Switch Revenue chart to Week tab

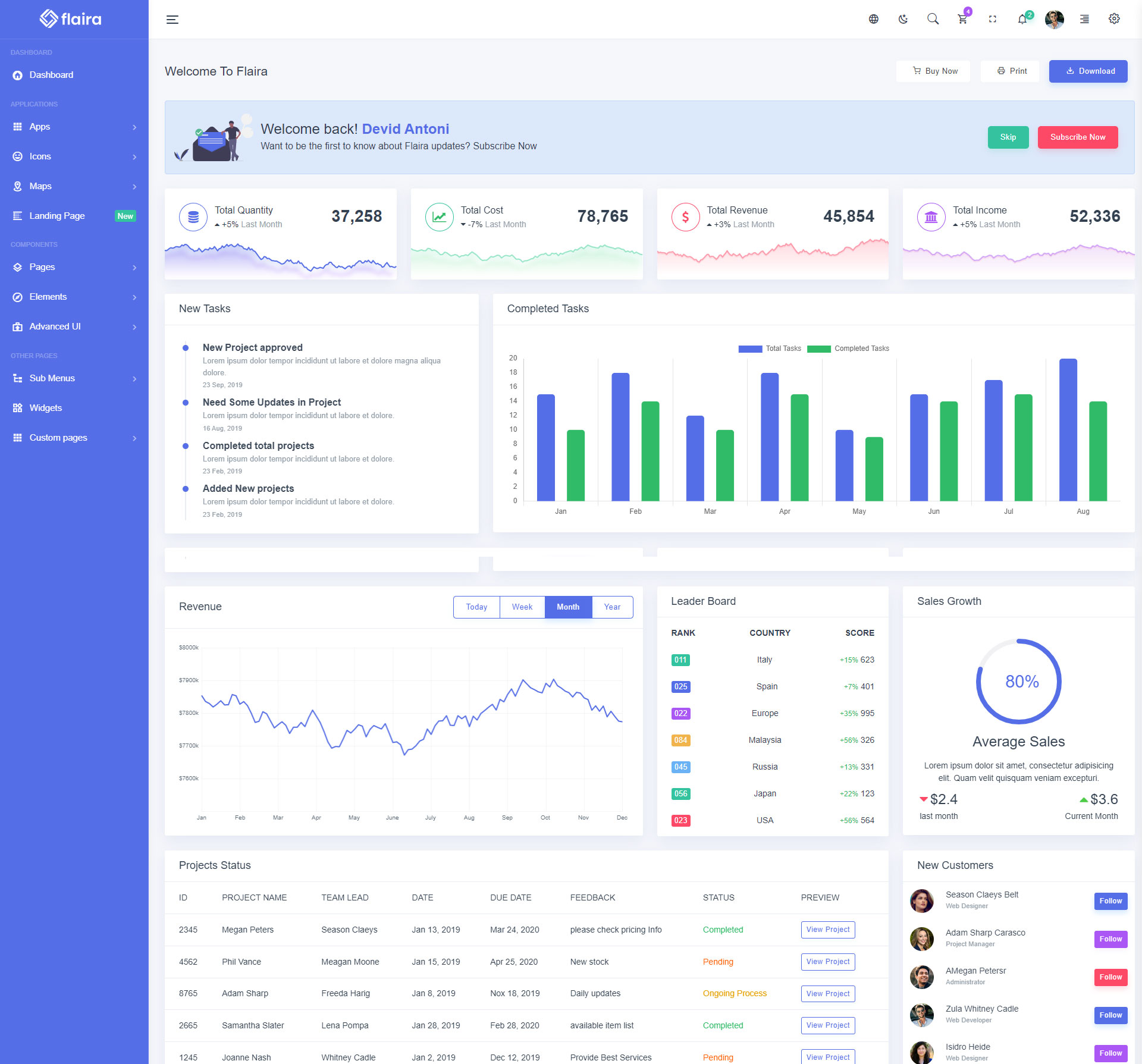522,607
